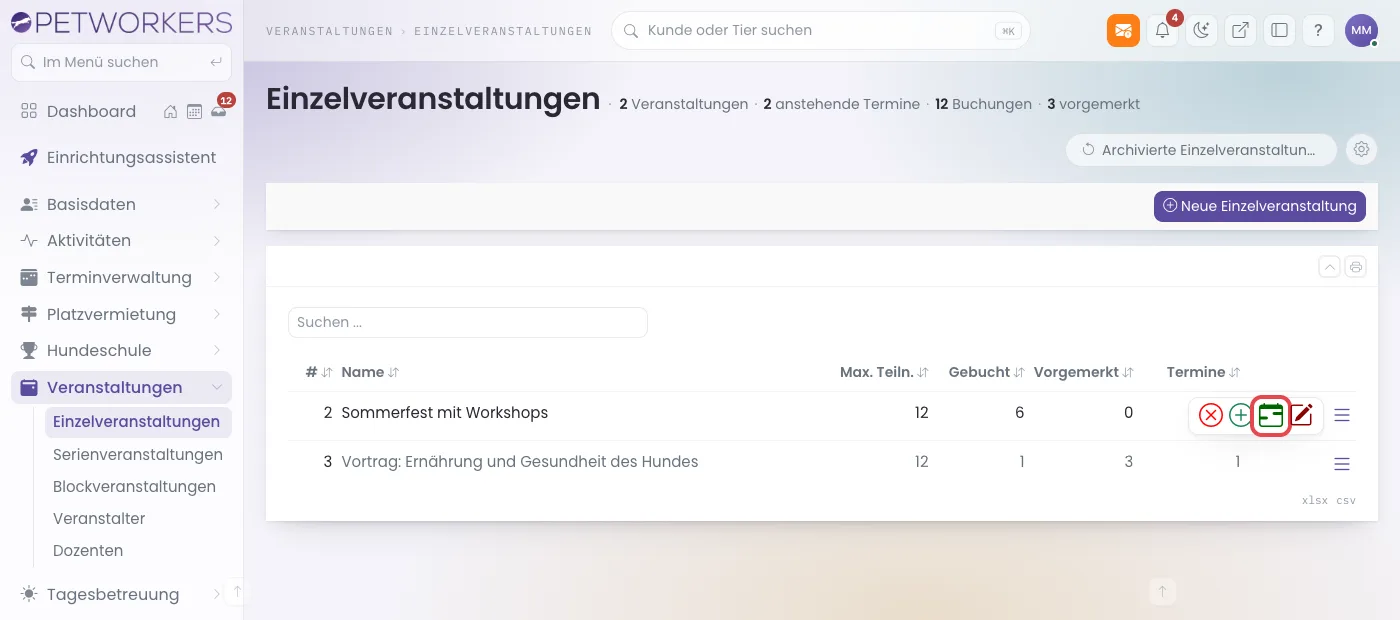Click the green plus icon for Sommerfest
This screenshot has height=620, width=1400.
[x=1240, y=415]
